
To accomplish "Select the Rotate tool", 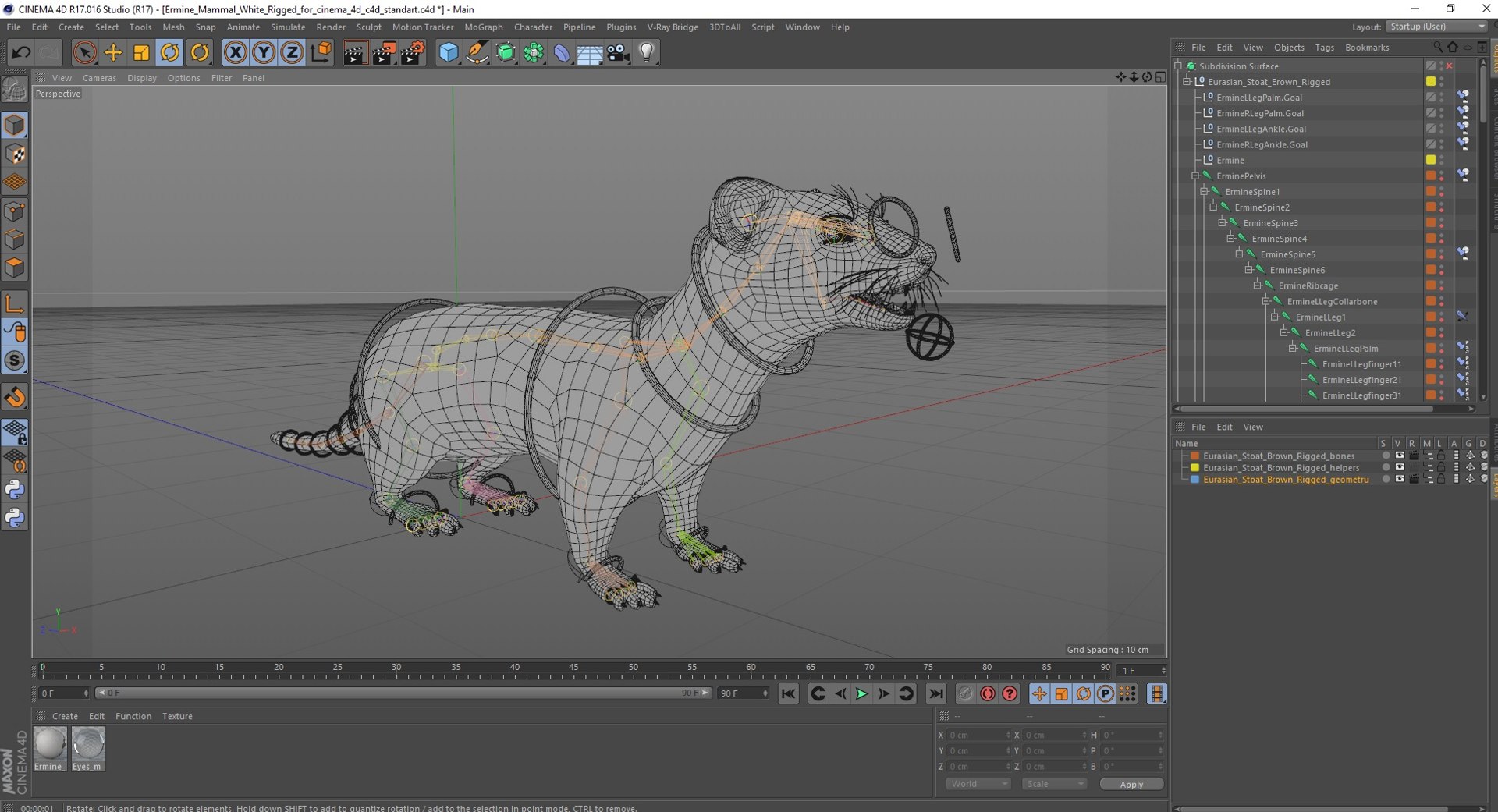I will [170, 52].
